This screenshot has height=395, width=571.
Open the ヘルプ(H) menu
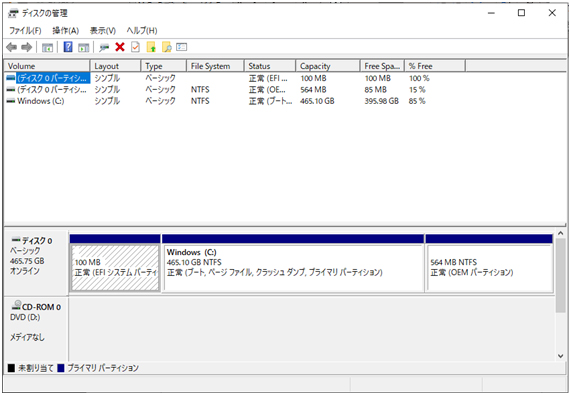(142, 31)
